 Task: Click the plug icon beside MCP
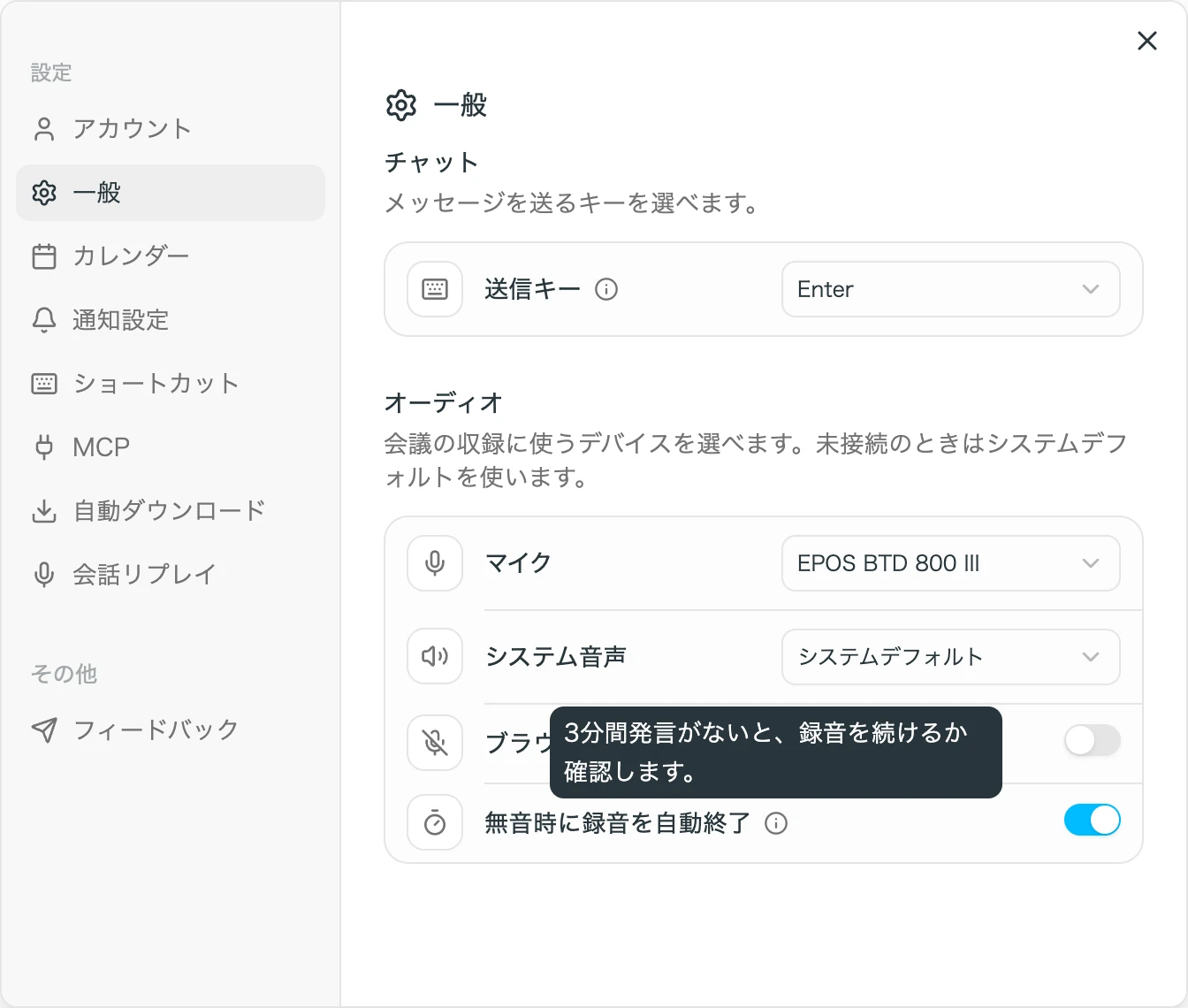pyautogui.click(x=44, y=447)
